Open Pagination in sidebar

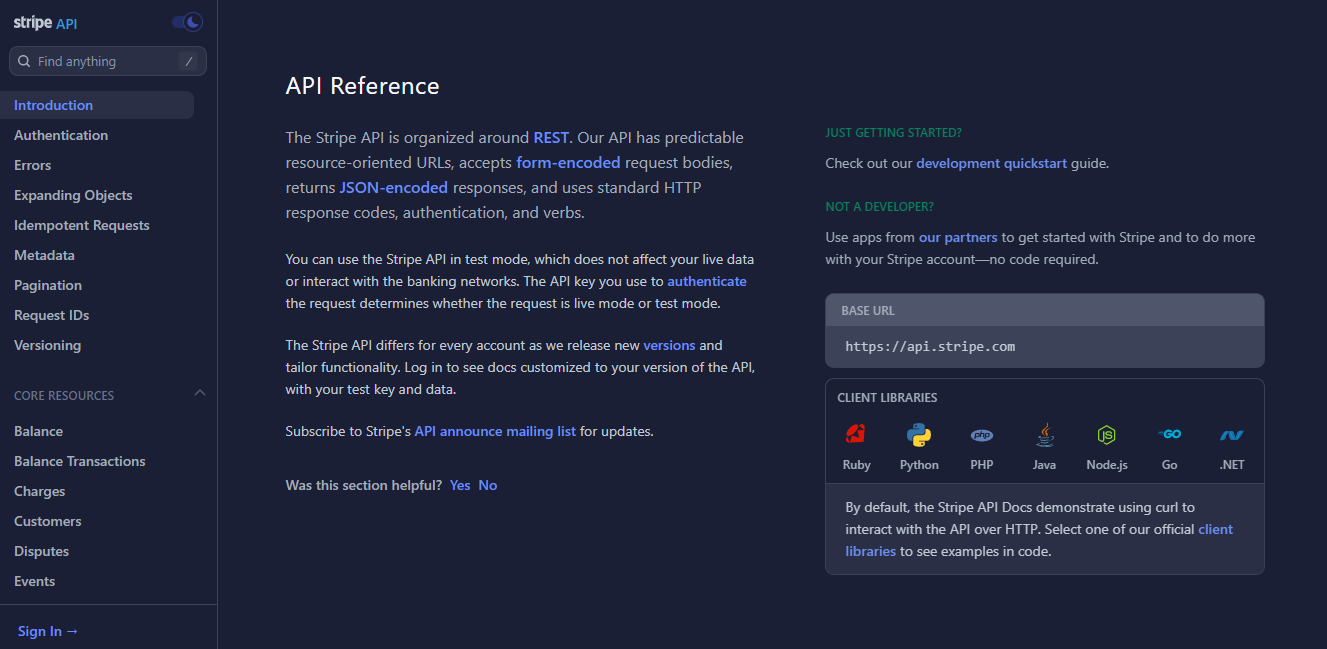click(x=48, y=285)
